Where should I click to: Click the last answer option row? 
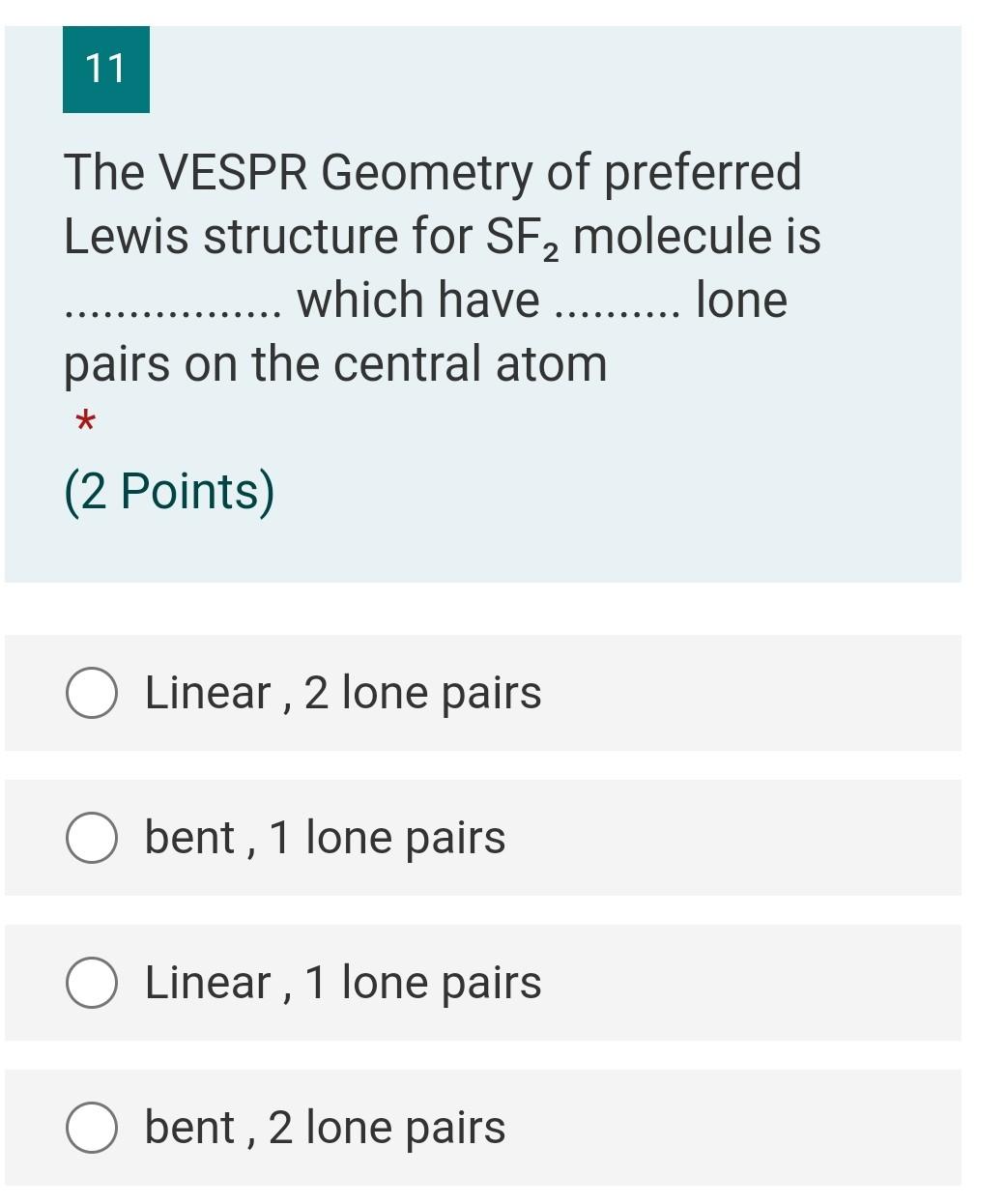coord(483,1127)
